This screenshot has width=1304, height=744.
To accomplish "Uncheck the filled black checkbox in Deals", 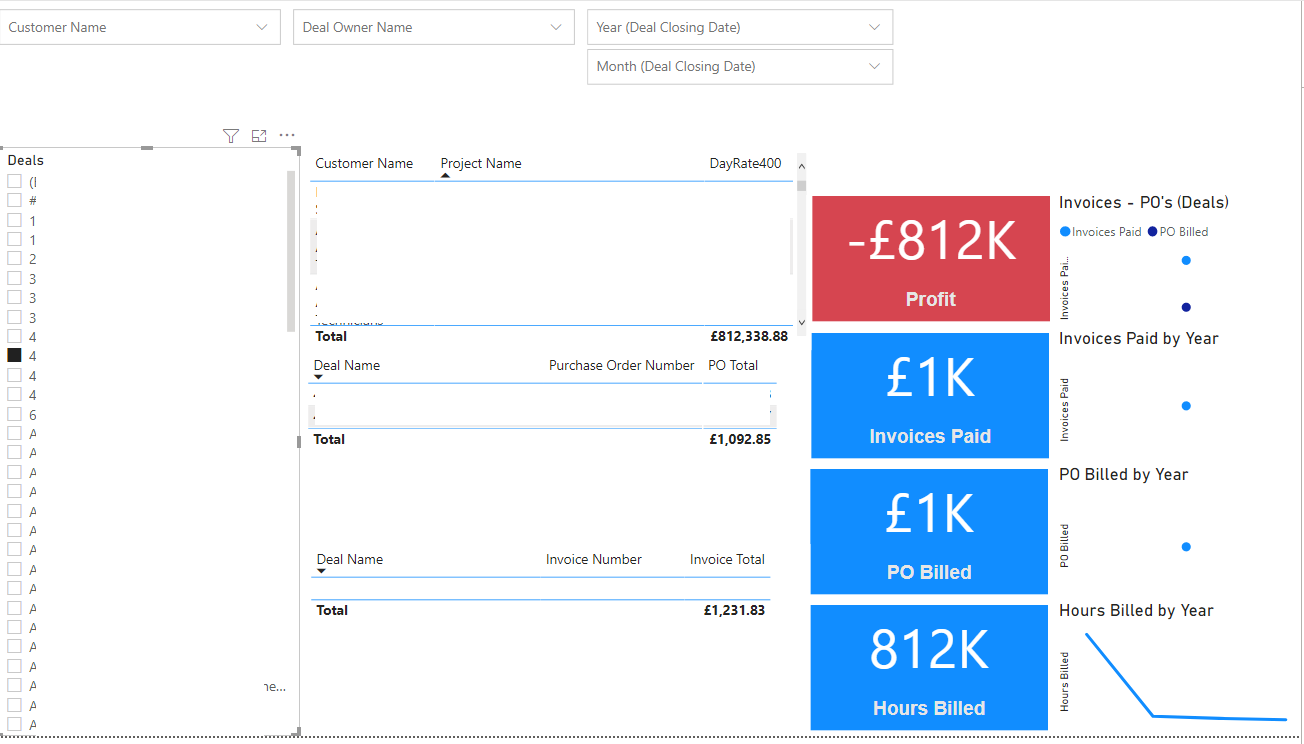I will click(15, 356).
